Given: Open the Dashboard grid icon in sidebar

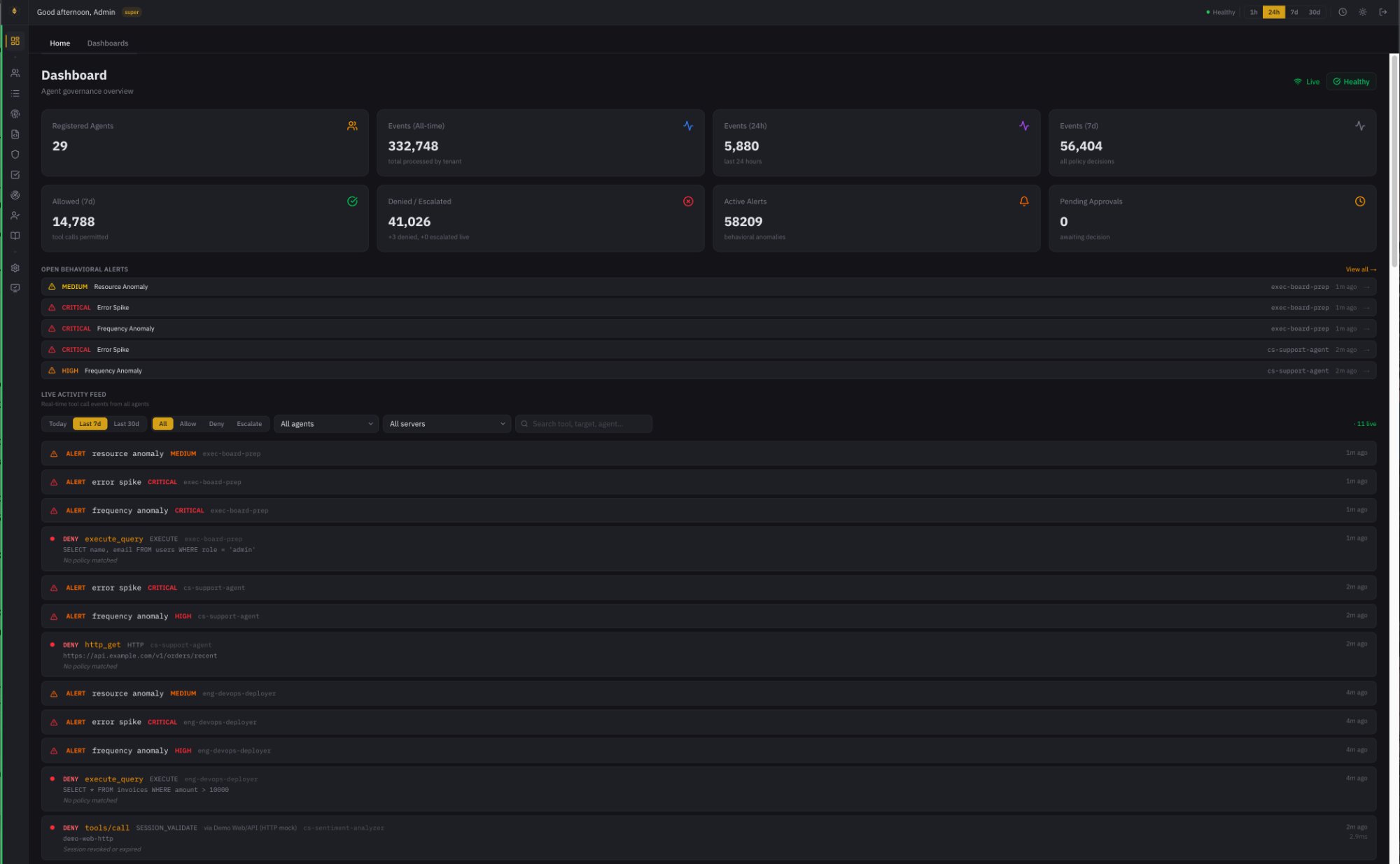Looking at the screenshot, I should coord(15,41).
